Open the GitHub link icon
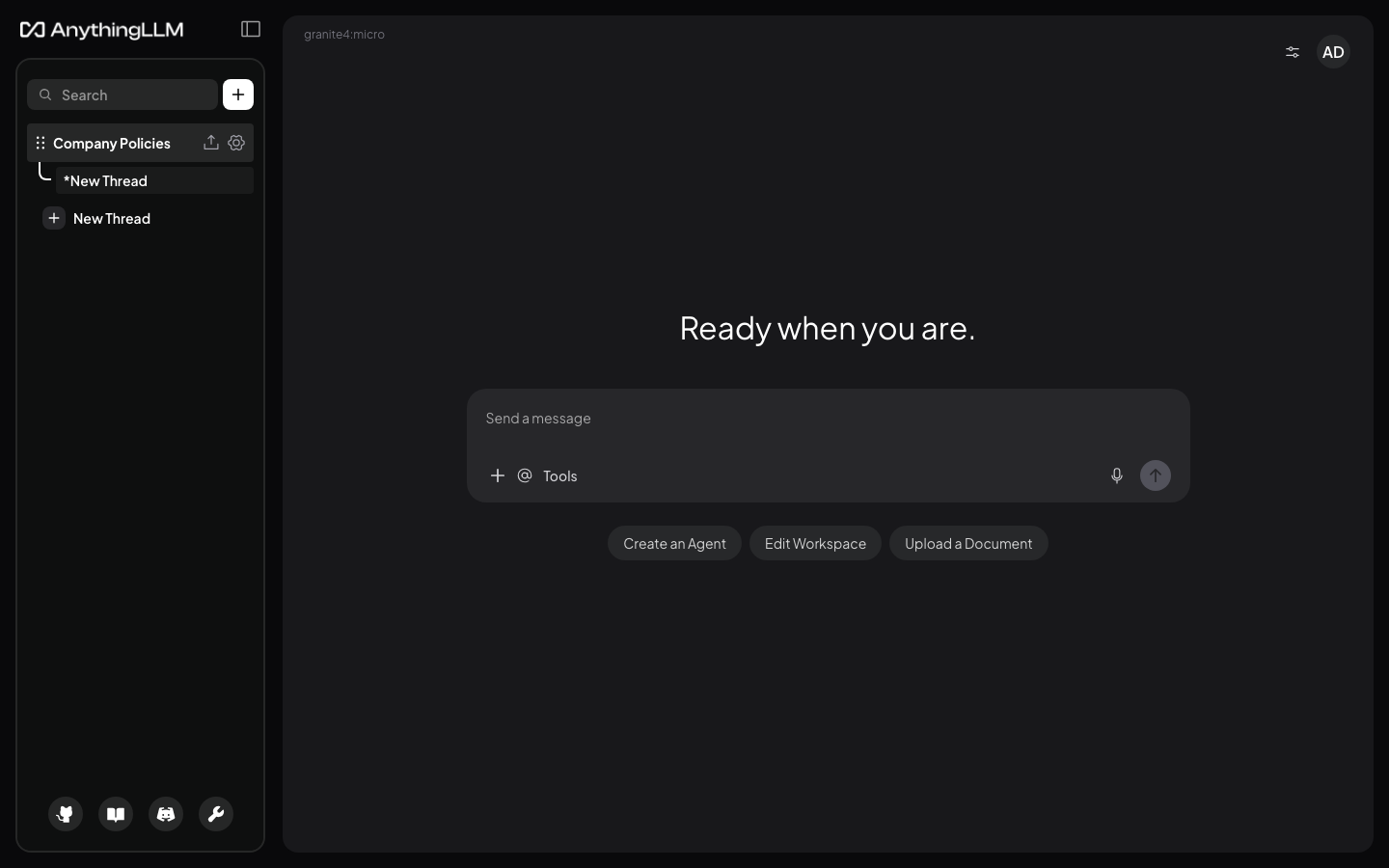This screenshot has height=868, width=1389. pos(66,814)
